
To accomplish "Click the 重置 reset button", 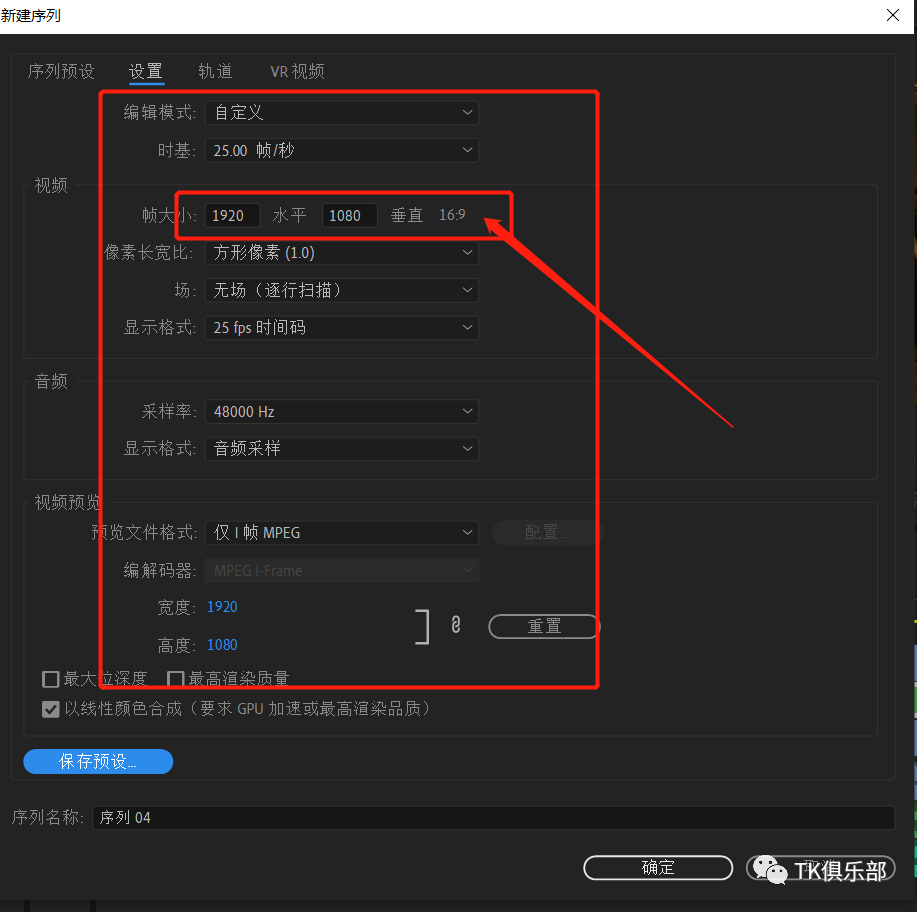I will 544,626.
